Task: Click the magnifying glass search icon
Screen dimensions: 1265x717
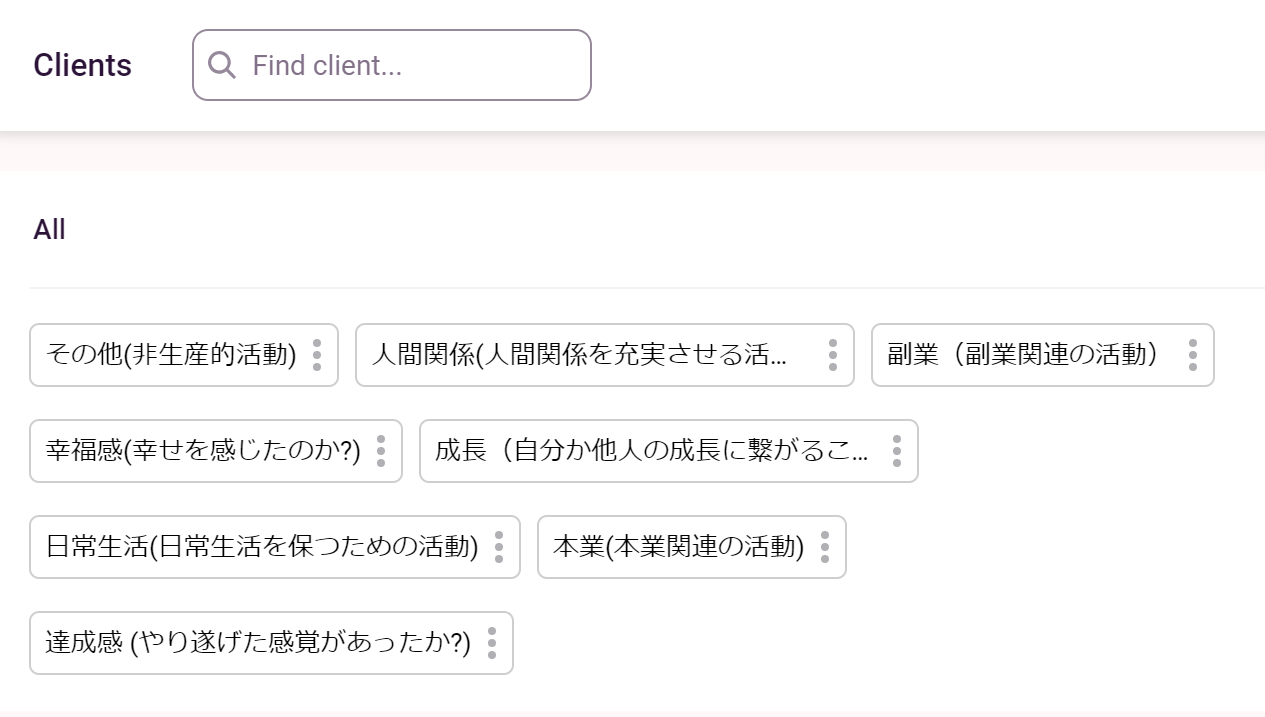Action: [221, 65]
